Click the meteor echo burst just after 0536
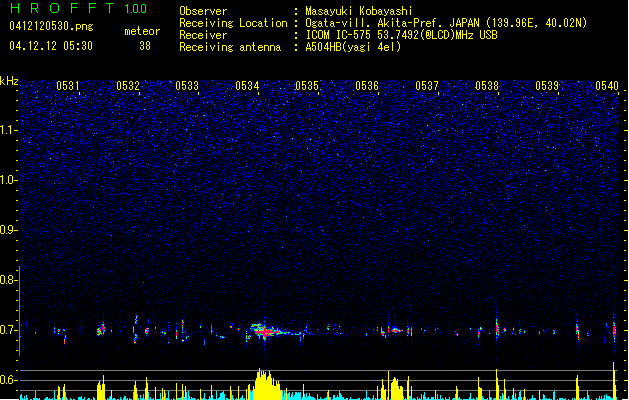 point(396,331)
